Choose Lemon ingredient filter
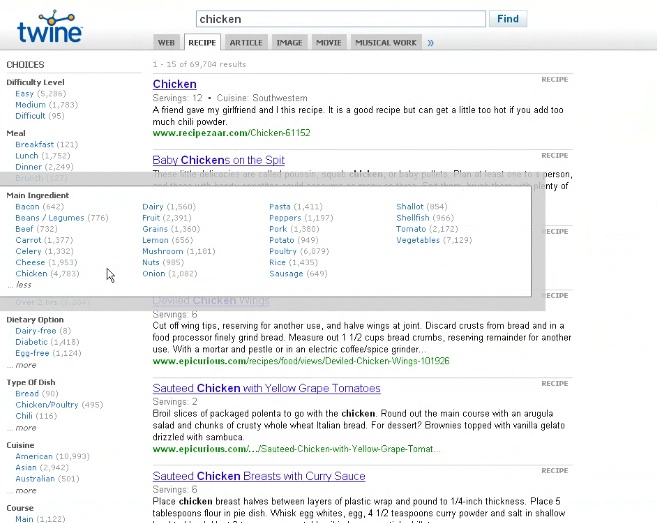Screen dimensions: 657x523 pyautogui.click(x=155, y=240)
